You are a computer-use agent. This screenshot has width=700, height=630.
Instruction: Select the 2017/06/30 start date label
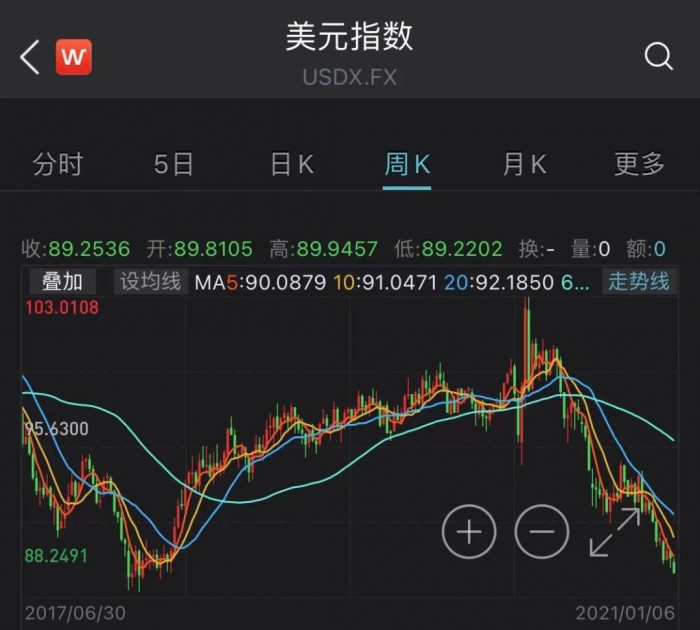pos(75,613)
